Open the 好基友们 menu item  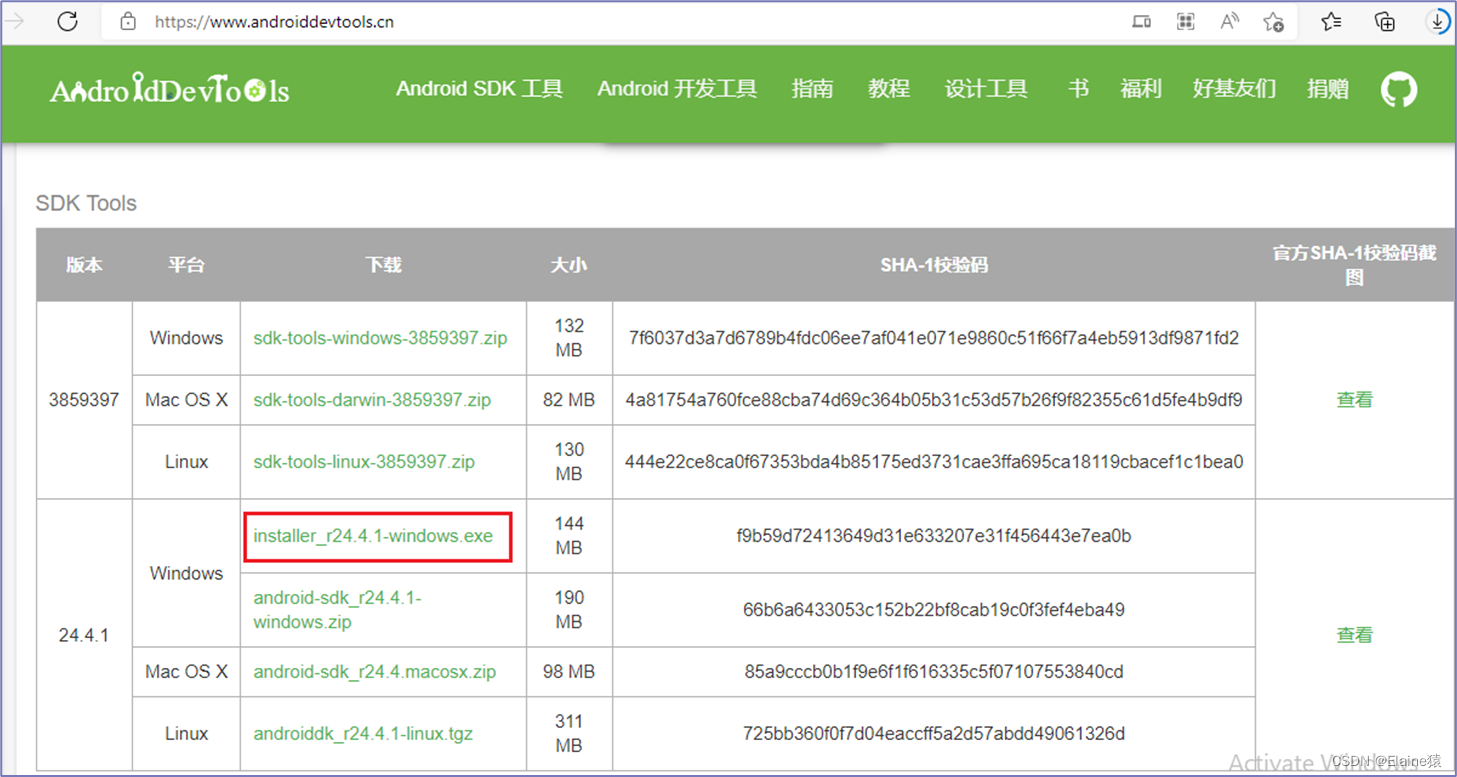pyautogui.click(x=1234, y=89)
